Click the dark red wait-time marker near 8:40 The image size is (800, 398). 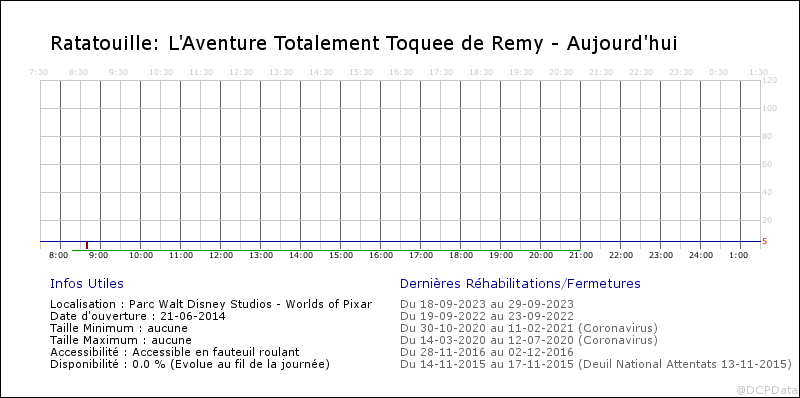pyautogui.click(x=87, y=245)
